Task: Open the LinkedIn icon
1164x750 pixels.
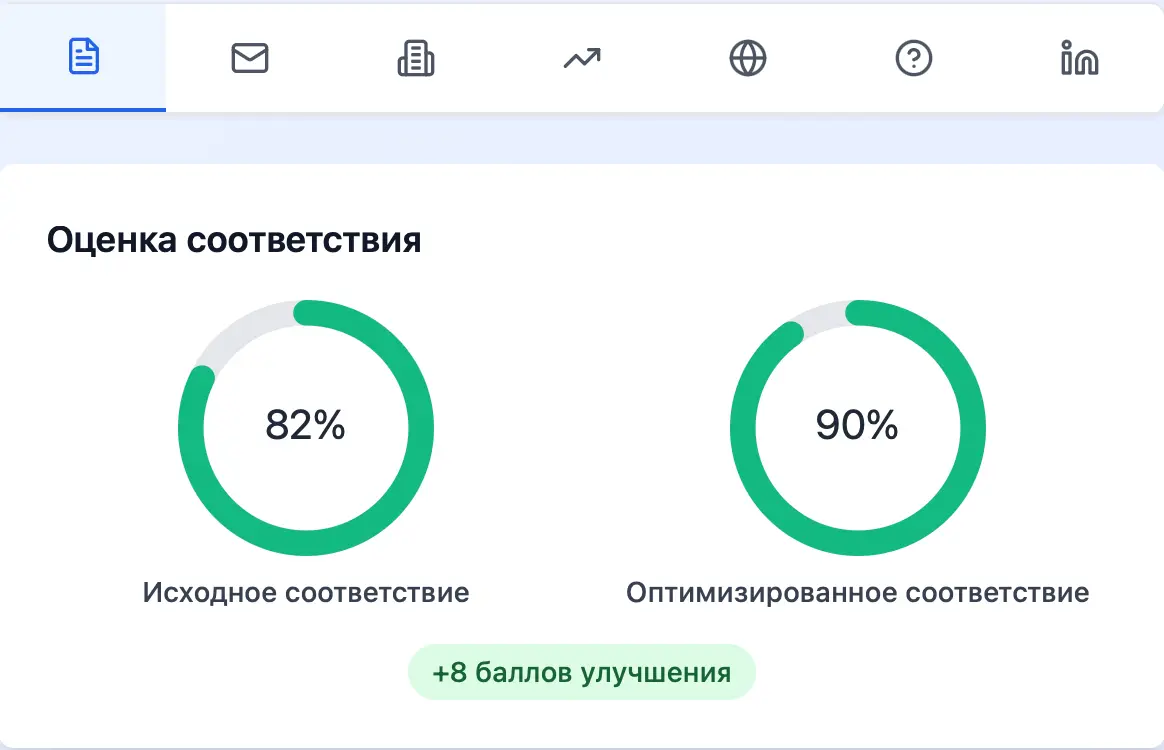Action: 1079,57
